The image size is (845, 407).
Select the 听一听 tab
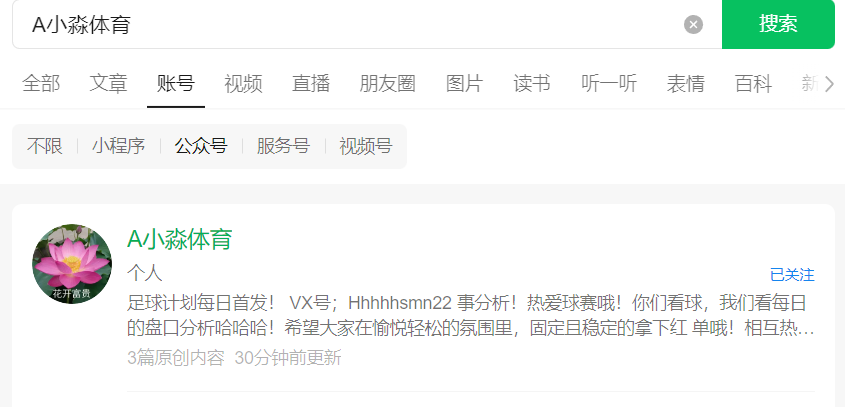pos(609,84)
